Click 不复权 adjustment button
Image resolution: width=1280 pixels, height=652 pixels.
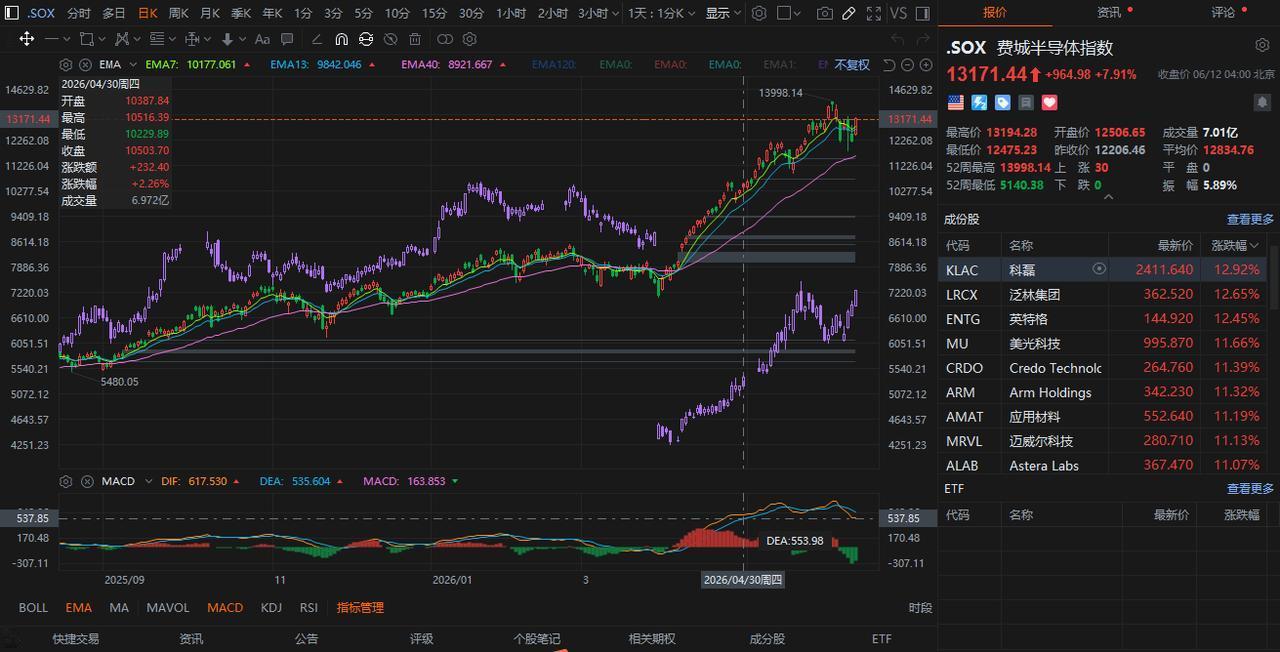pos(852,64)
